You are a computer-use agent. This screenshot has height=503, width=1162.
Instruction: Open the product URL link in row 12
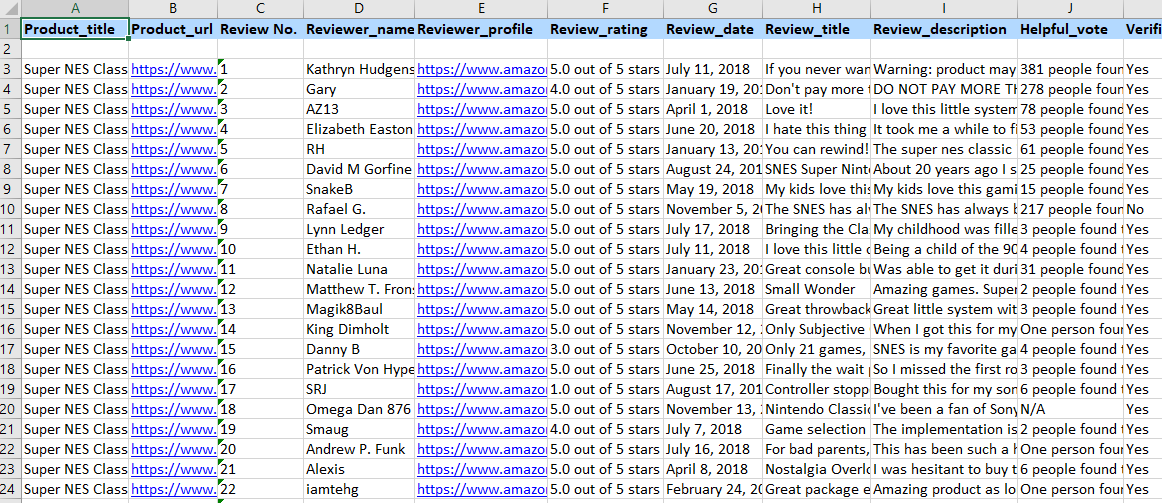173,249
